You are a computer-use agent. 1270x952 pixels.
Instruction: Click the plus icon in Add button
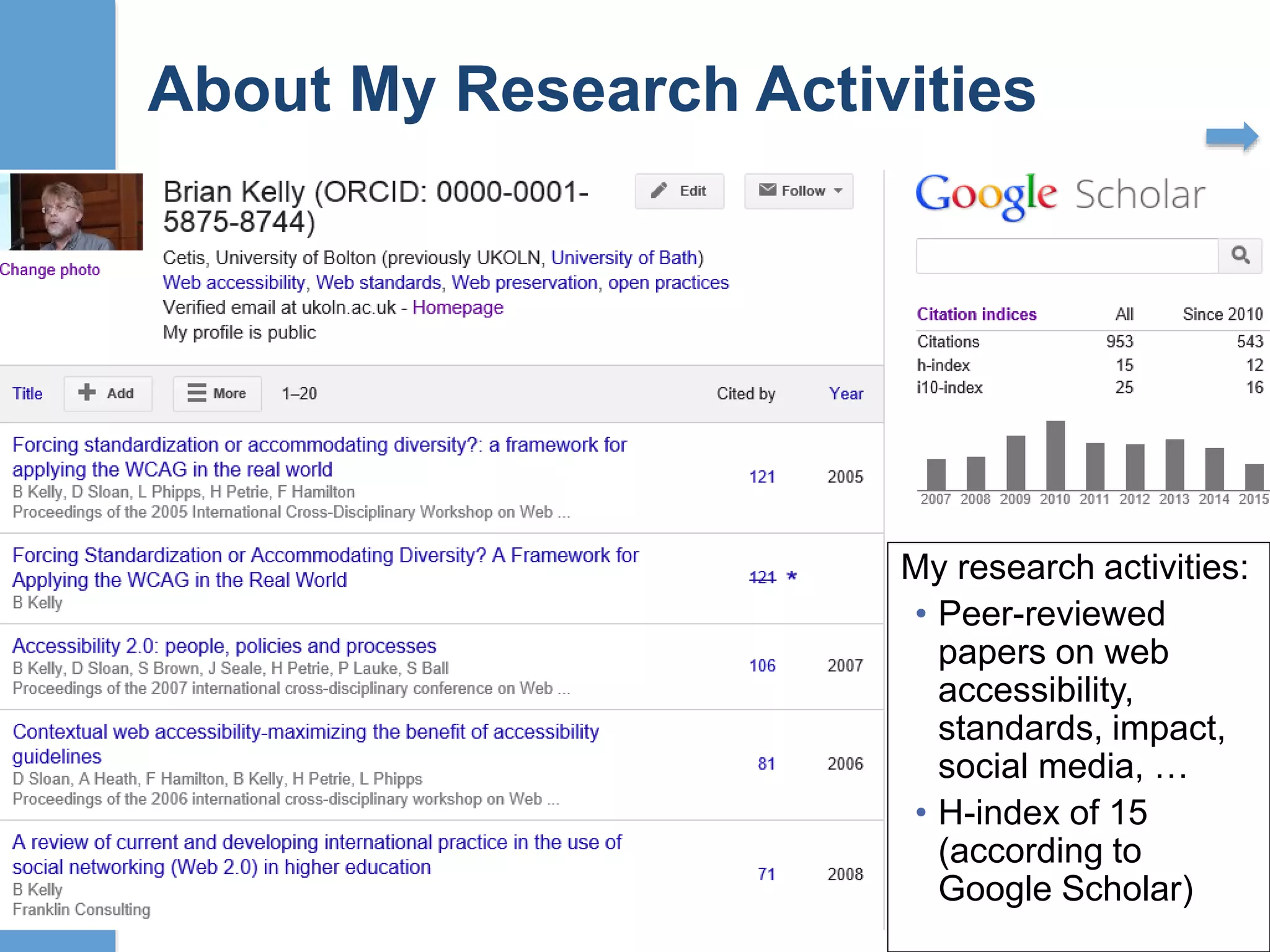pos(87,392)
